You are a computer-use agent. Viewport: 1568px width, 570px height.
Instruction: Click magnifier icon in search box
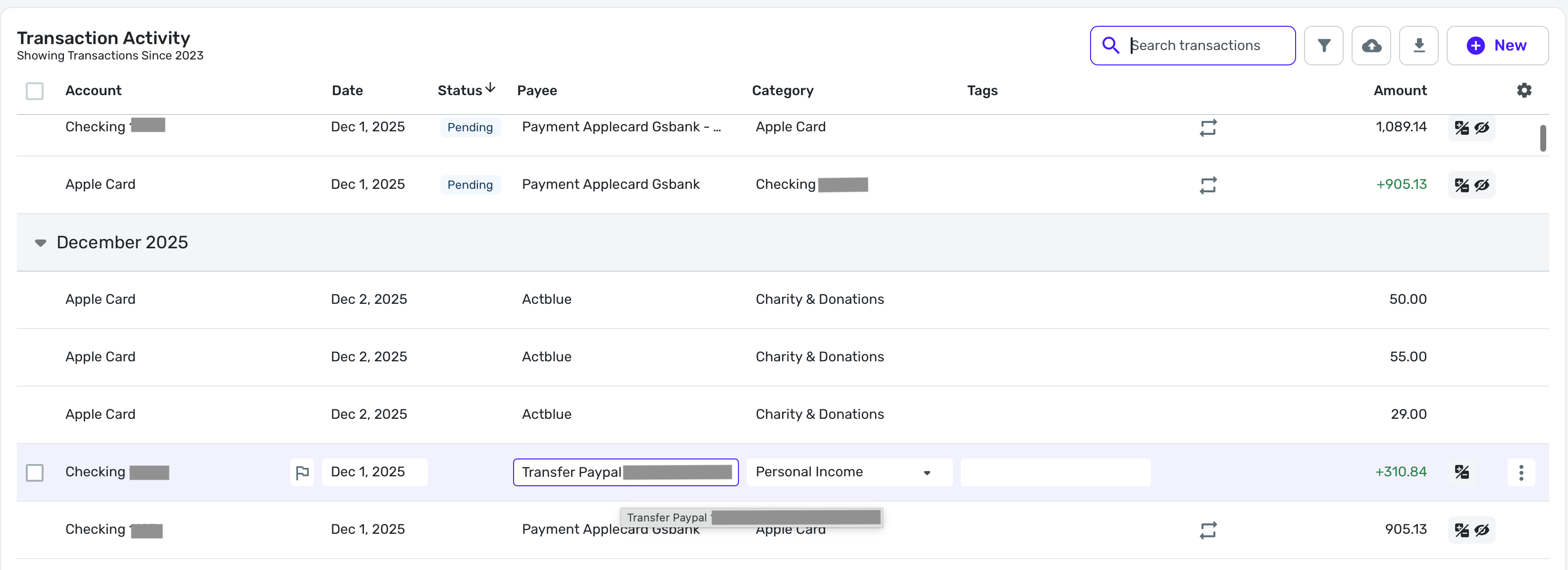pyautogui.click(x=1110, y=46)
